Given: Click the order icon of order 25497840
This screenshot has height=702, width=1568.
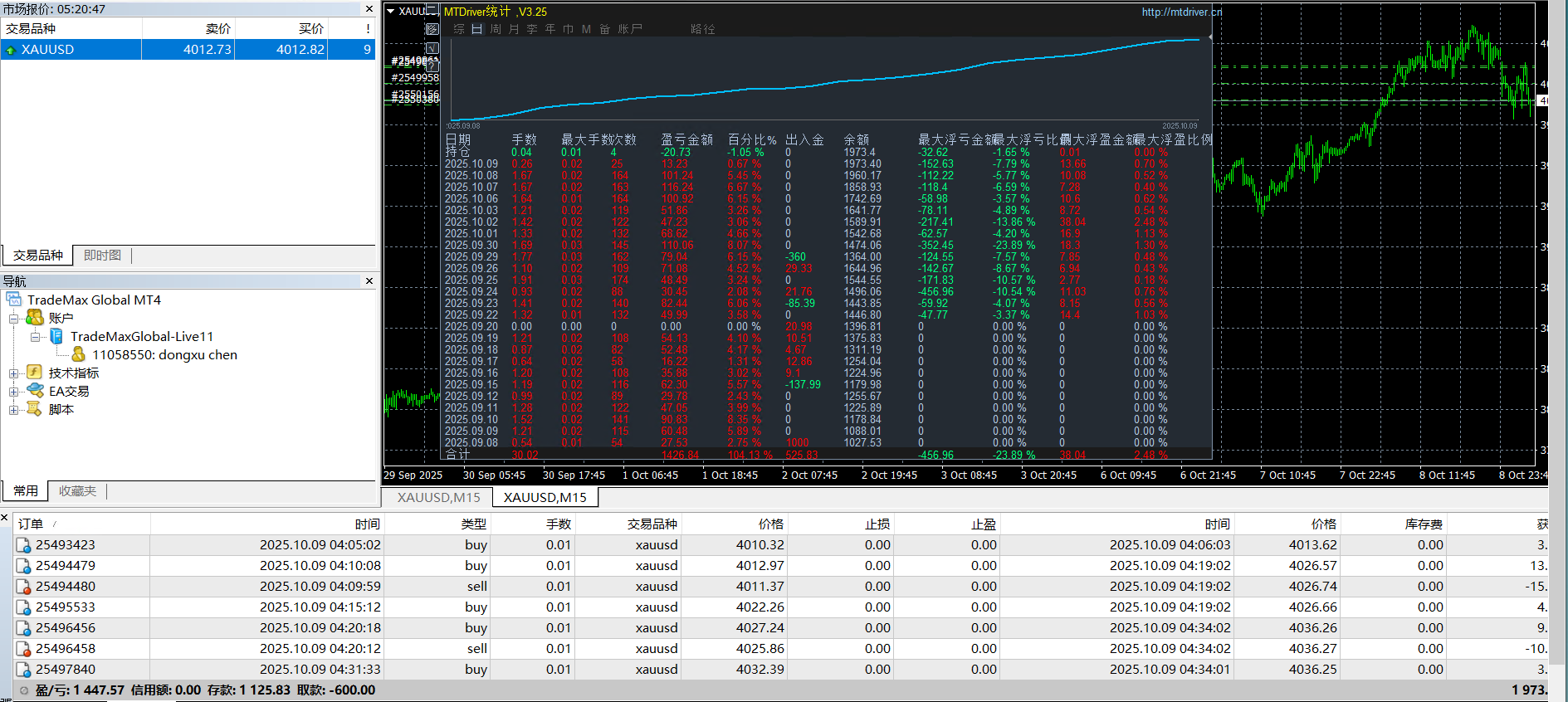Looking at the screenshot, I should pyautogui.click(x=24, y=670).
